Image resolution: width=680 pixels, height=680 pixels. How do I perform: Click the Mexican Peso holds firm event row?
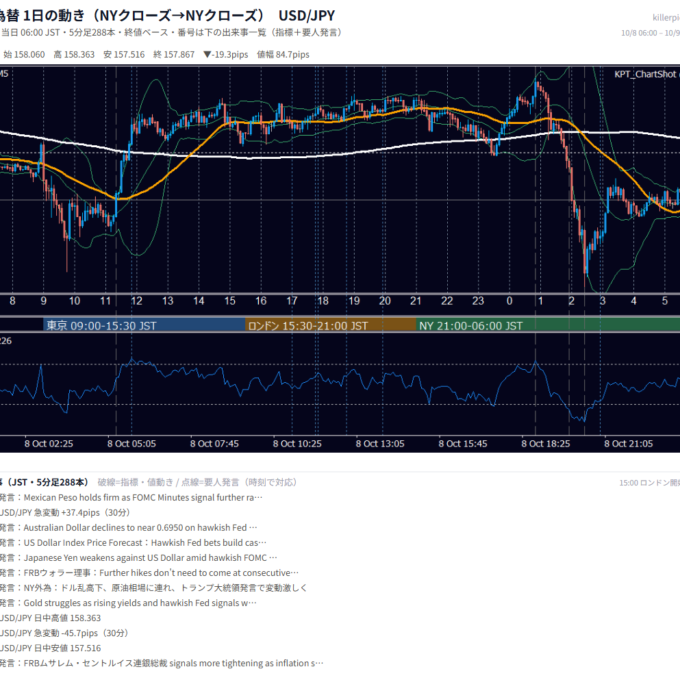coord(131,498)
